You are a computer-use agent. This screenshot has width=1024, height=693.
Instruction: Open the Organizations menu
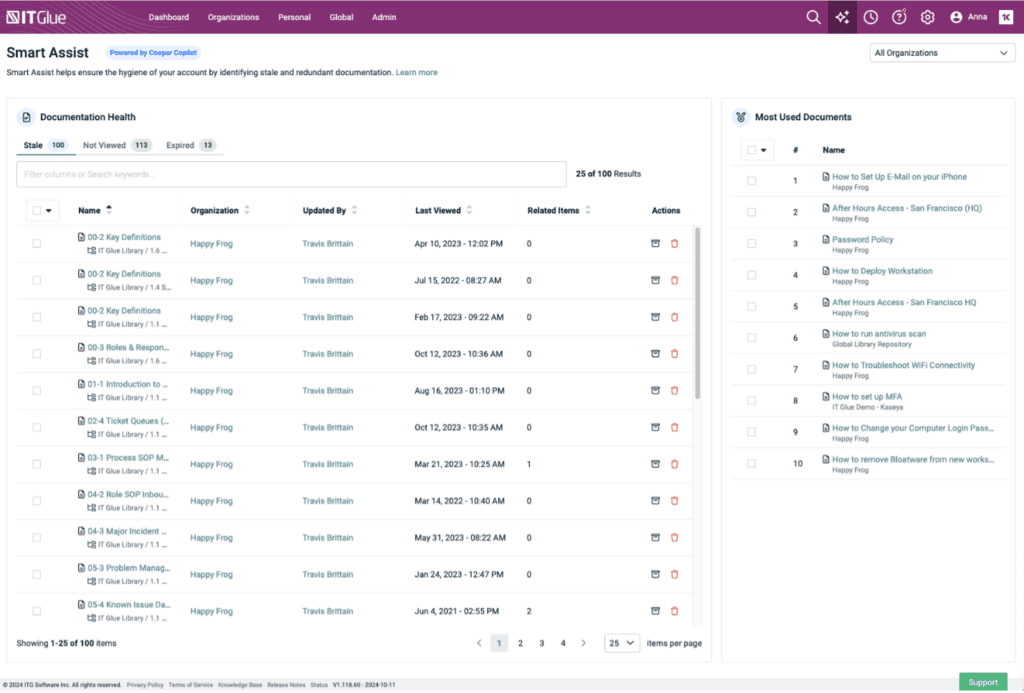[233, 17]
